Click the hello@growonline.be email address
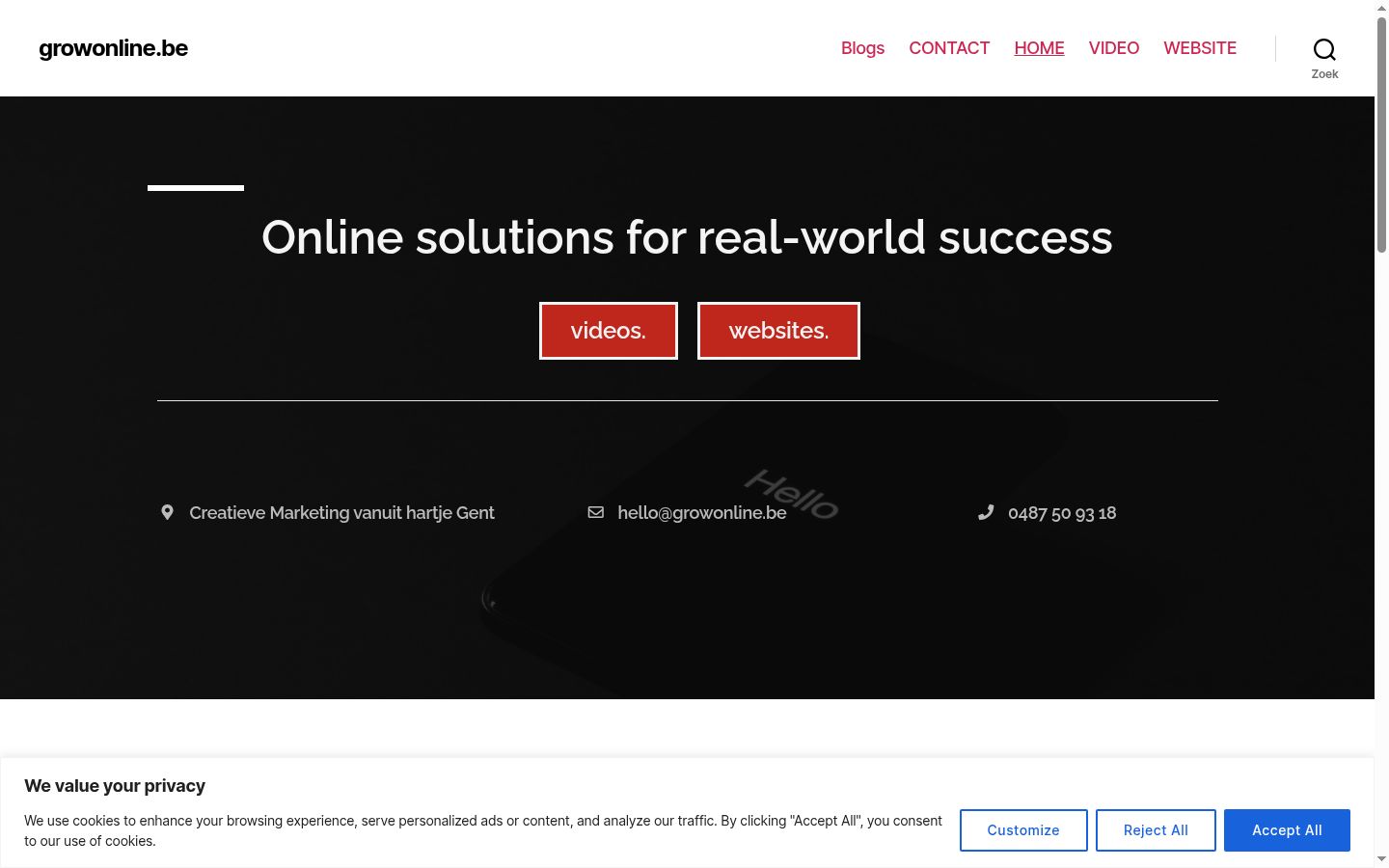1389x868 pixels. (702, 513)
